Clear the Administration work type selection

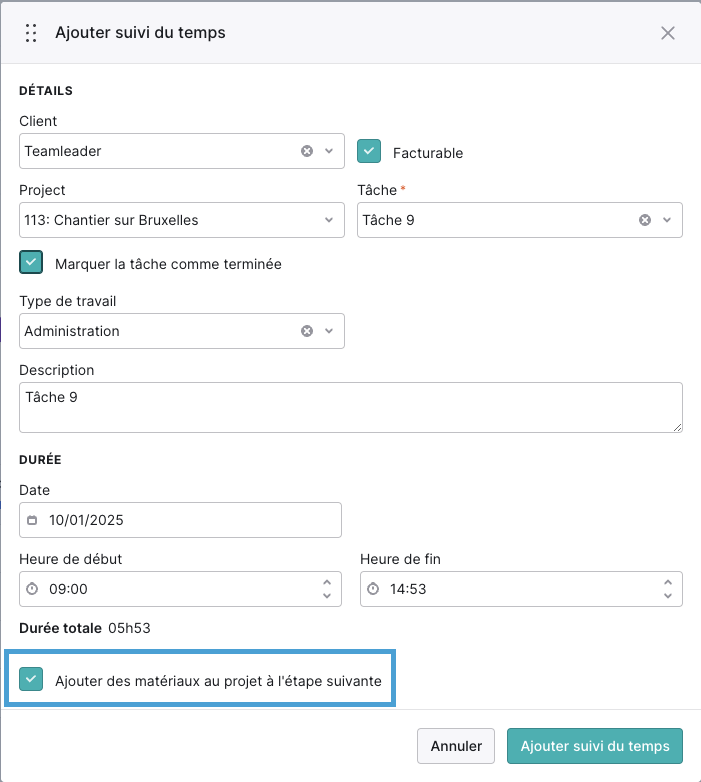pyautogui.click(x=307, y=331)
